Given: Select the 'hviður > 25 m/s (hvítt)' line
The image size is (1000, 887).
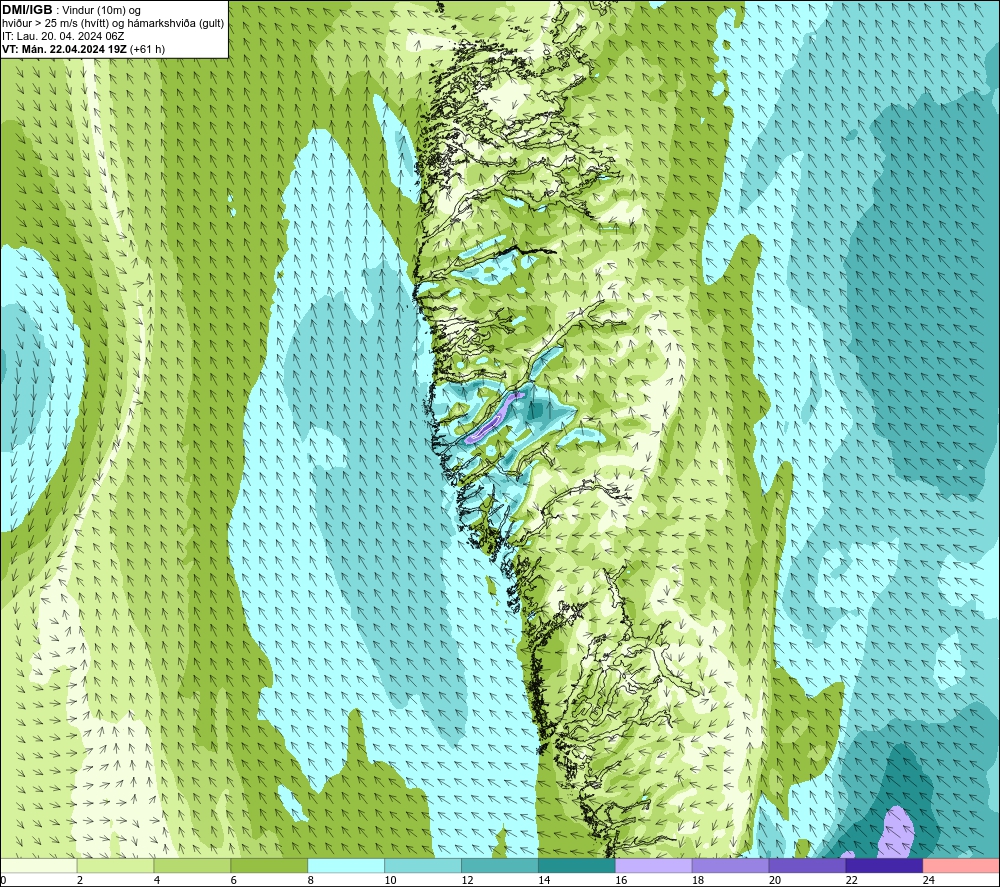Looking at the screenshot, I should (x=55, y=24).
